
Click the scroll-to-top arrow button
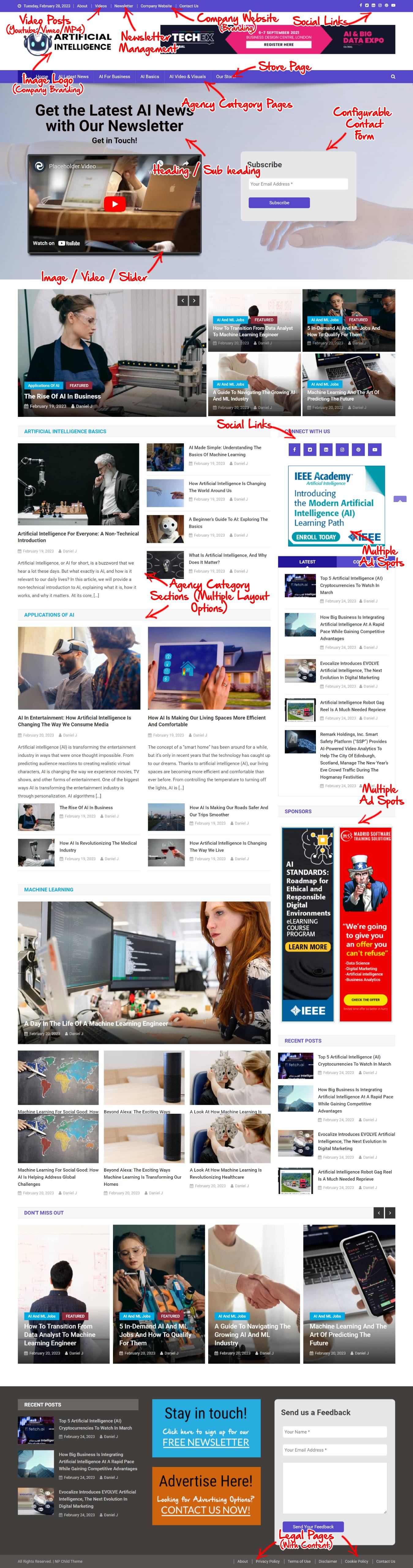click(x=400, y=499)
